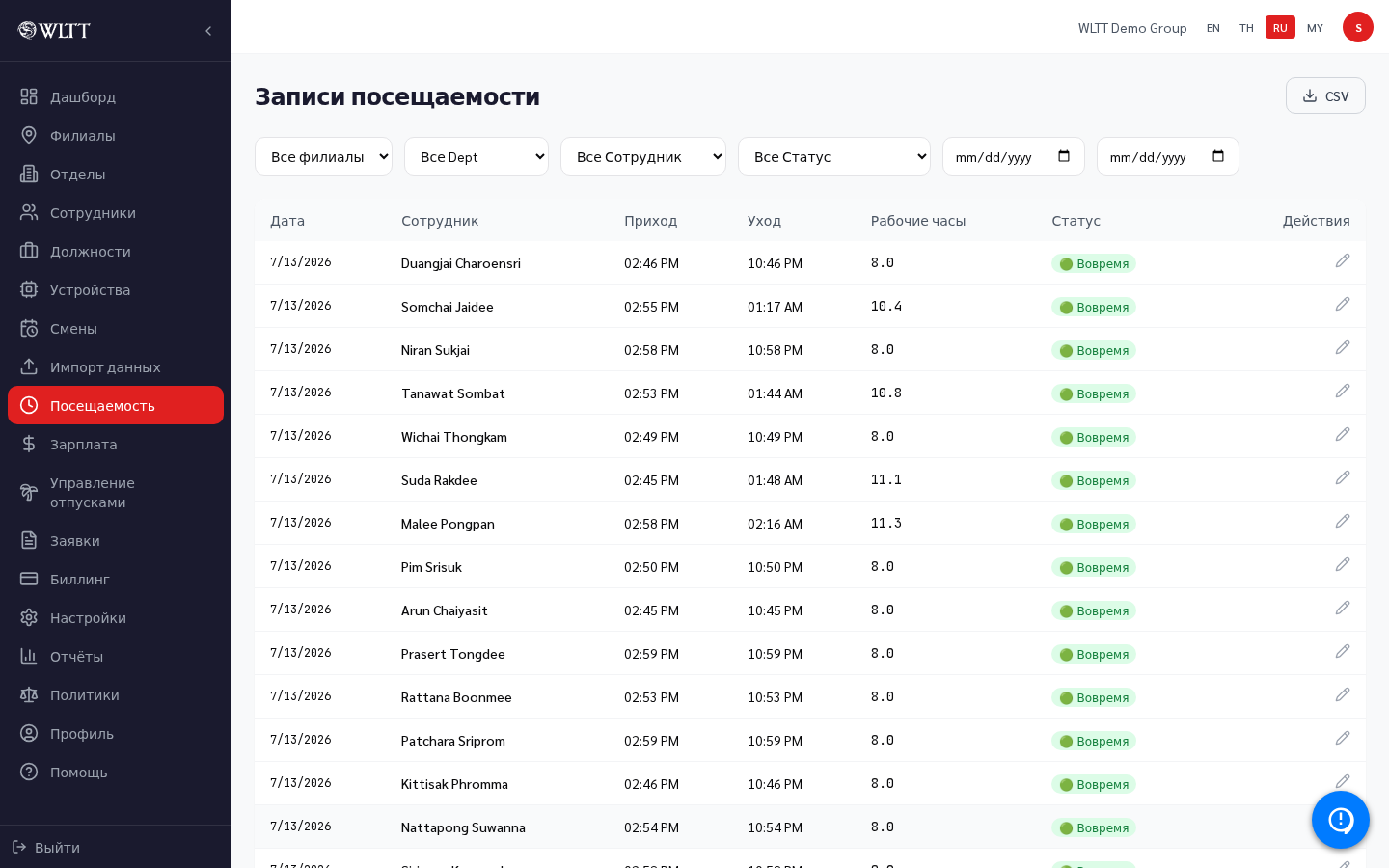
Task: Edit Suda Rakdee's attendance record
Action: 1343,477
